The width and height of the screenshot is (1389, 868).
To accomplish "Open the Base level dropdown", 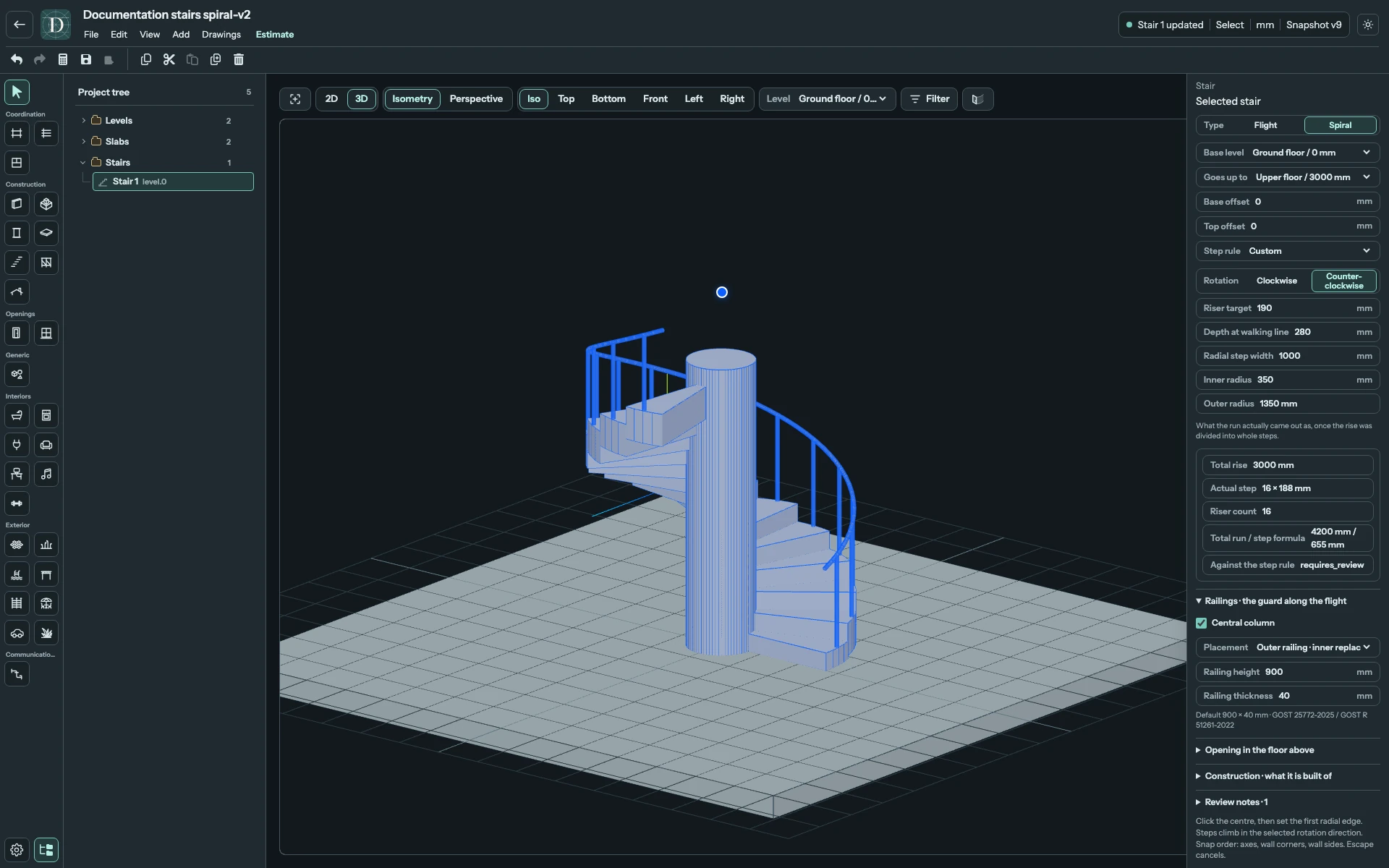I will (1288, 153).
